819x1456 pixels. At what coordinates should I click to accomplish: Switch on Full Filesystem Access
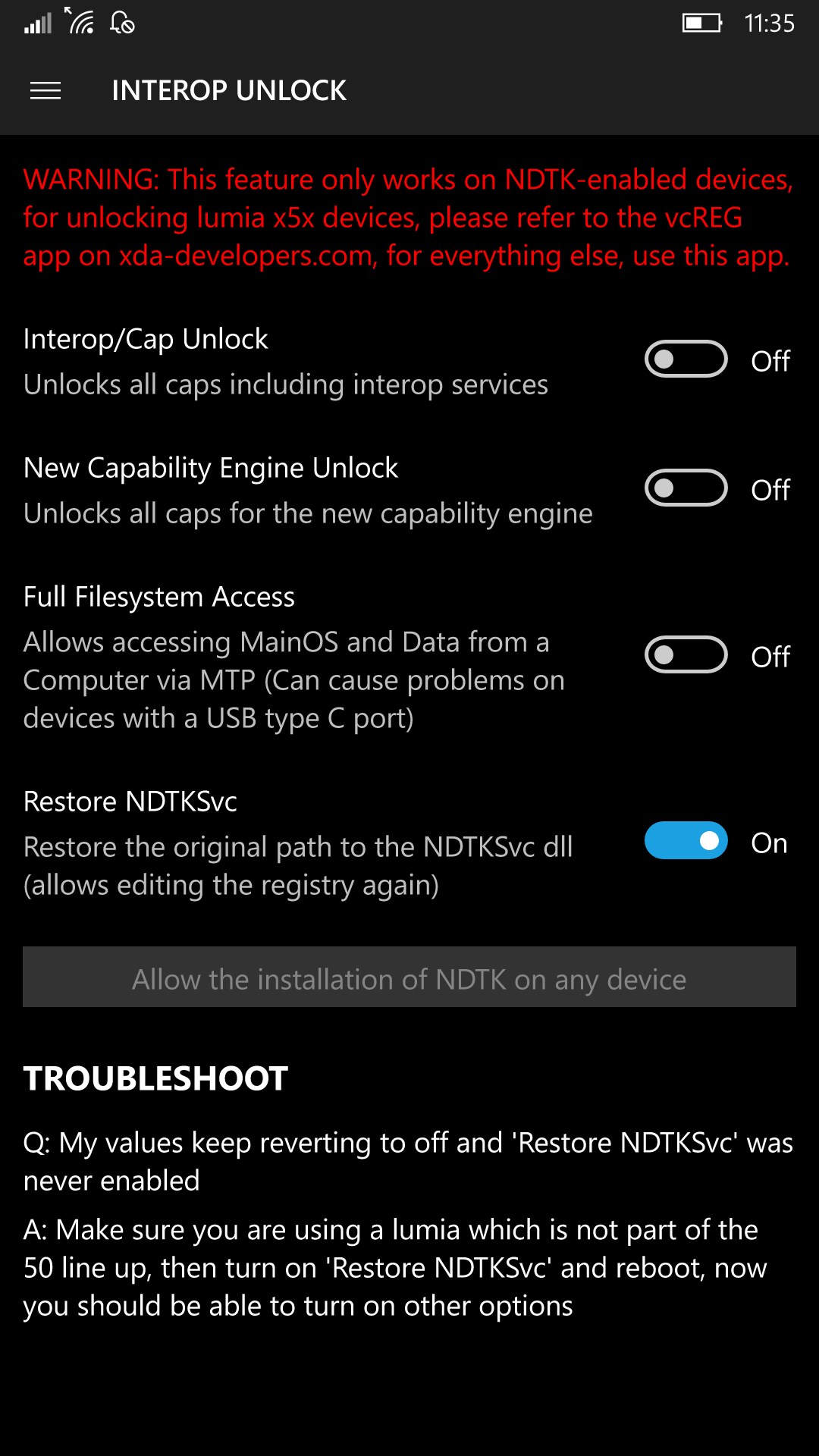(686, 654)
